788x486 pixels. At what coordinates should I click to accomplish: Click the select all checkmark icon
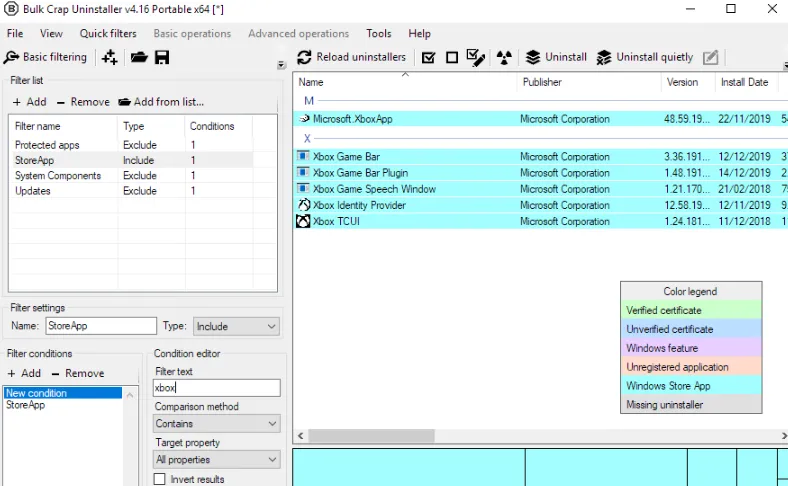coord(428,58)
